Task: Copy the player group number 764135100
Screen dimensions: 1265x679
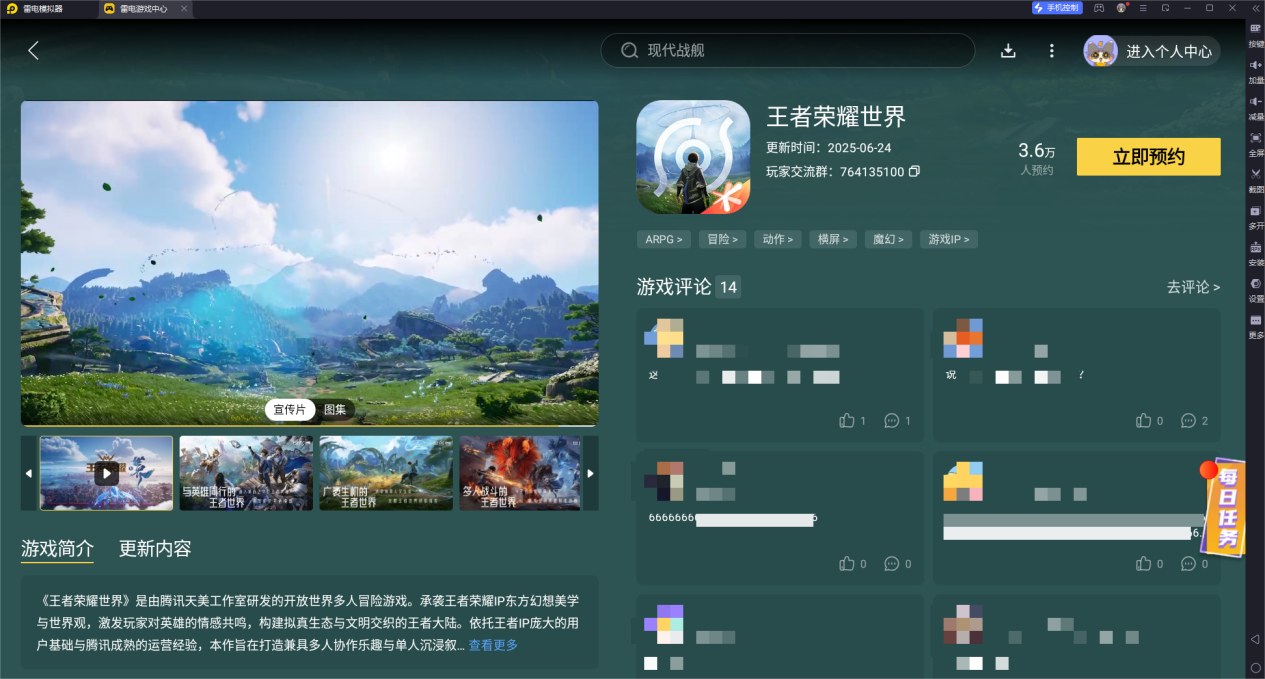Action: click(914, 172)
